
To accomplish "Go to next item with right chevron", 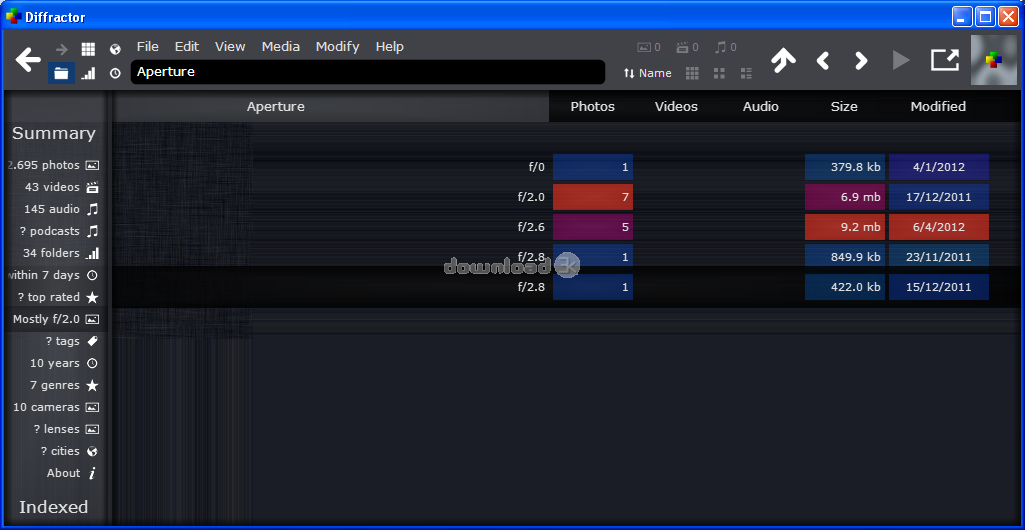I will click(x=861, y=61).
